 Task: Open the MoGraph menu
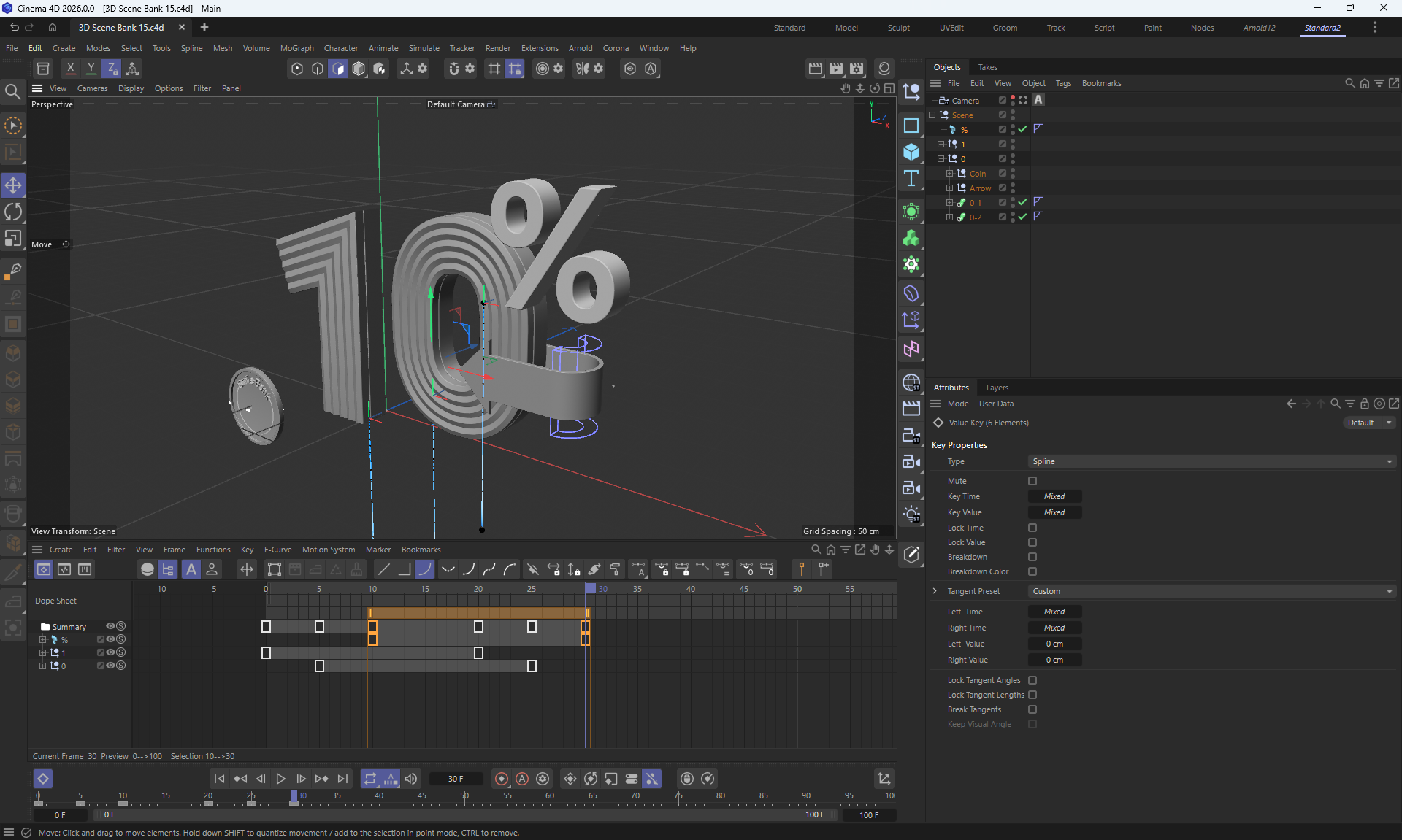[x=296, y=48]
